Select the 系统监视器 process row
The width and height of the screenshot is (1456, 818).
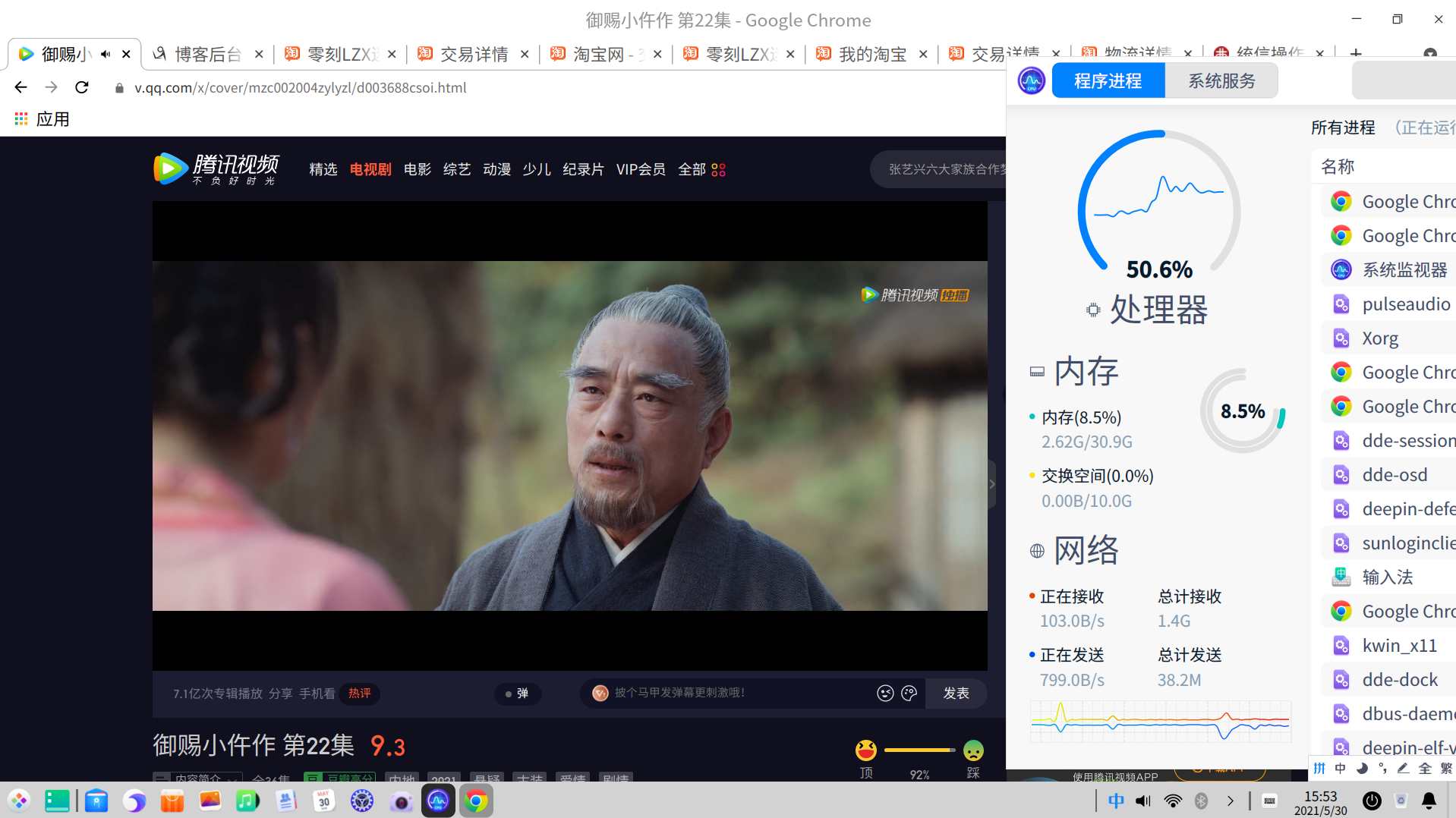(1388, 269)
